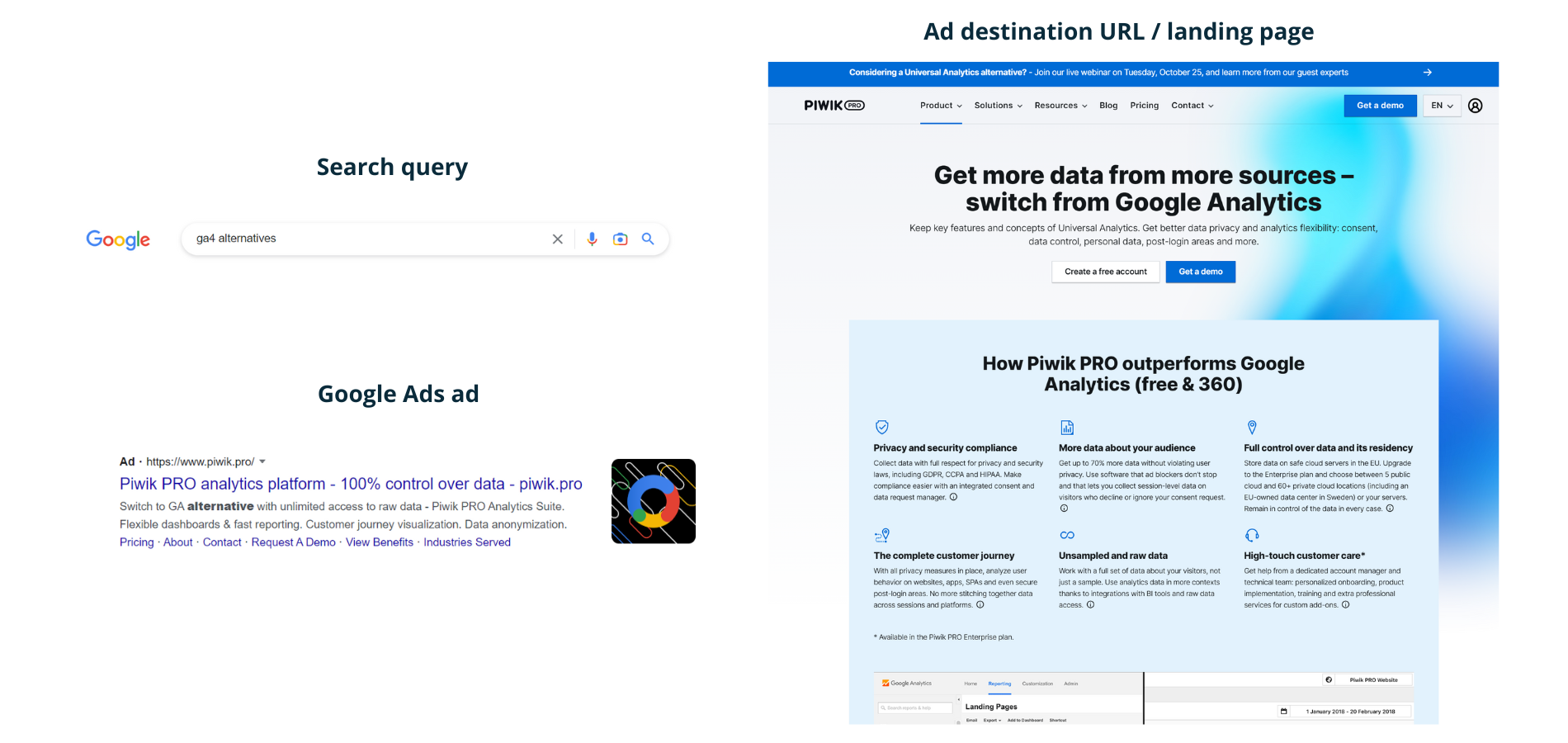The height and width of the screenshot is (743, 1568).
Task: Click Create a free account button
Action: tap(1106, 272)
